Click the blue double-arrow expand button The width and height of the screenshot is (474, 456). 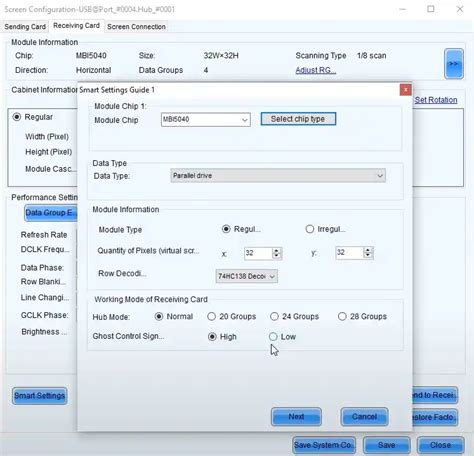click(x=453, y=64)
